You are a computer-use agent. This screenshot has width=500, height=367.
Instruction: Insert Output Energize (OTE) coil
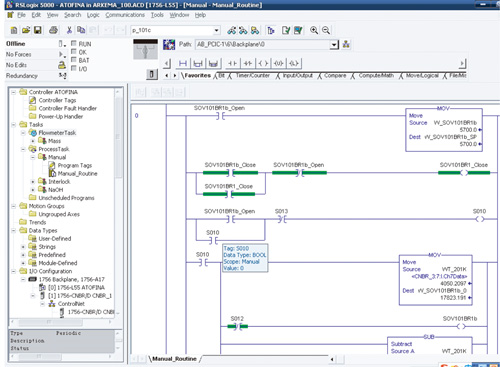[263, 63]
